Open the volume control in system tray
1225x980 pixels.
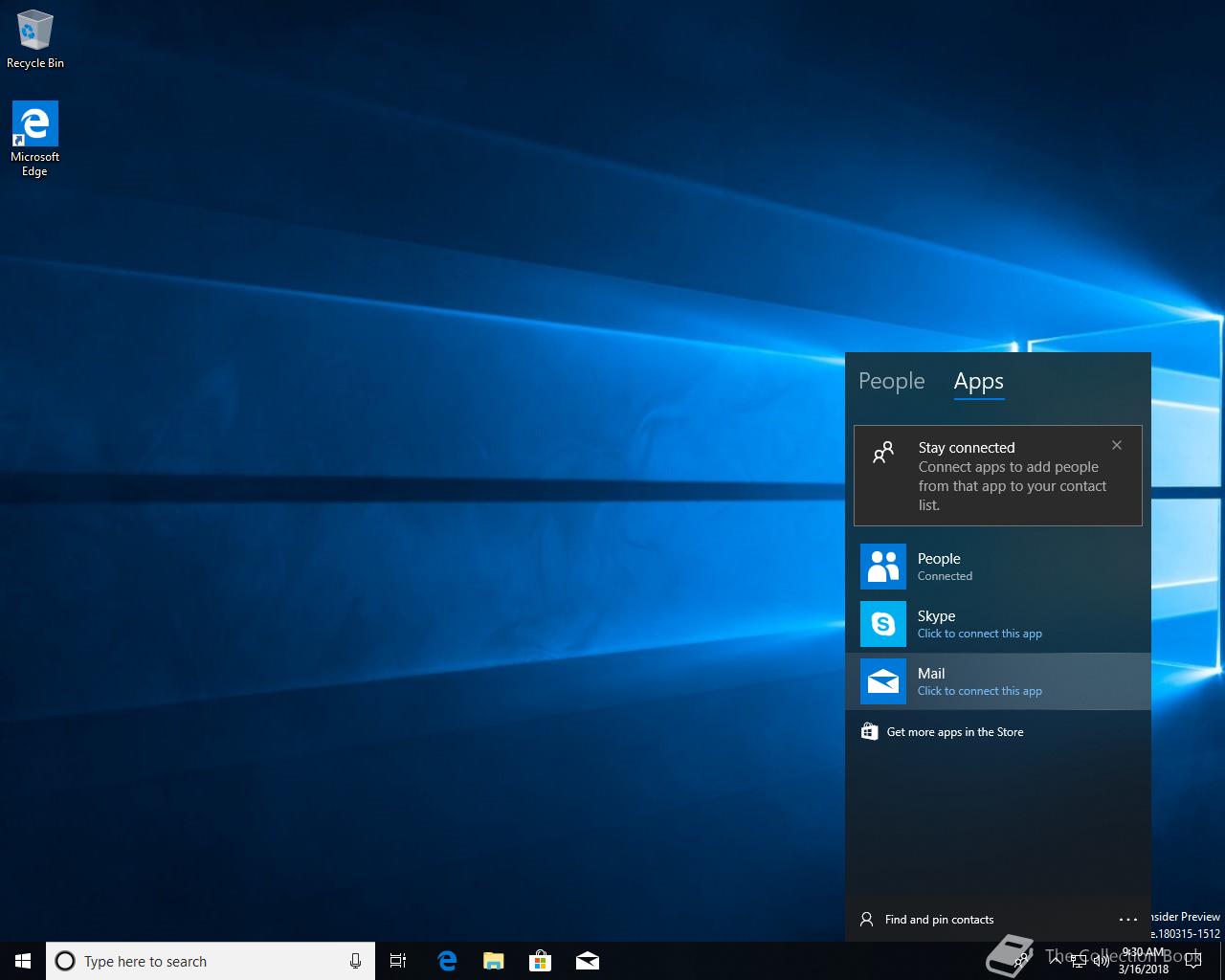(1102, 961)
